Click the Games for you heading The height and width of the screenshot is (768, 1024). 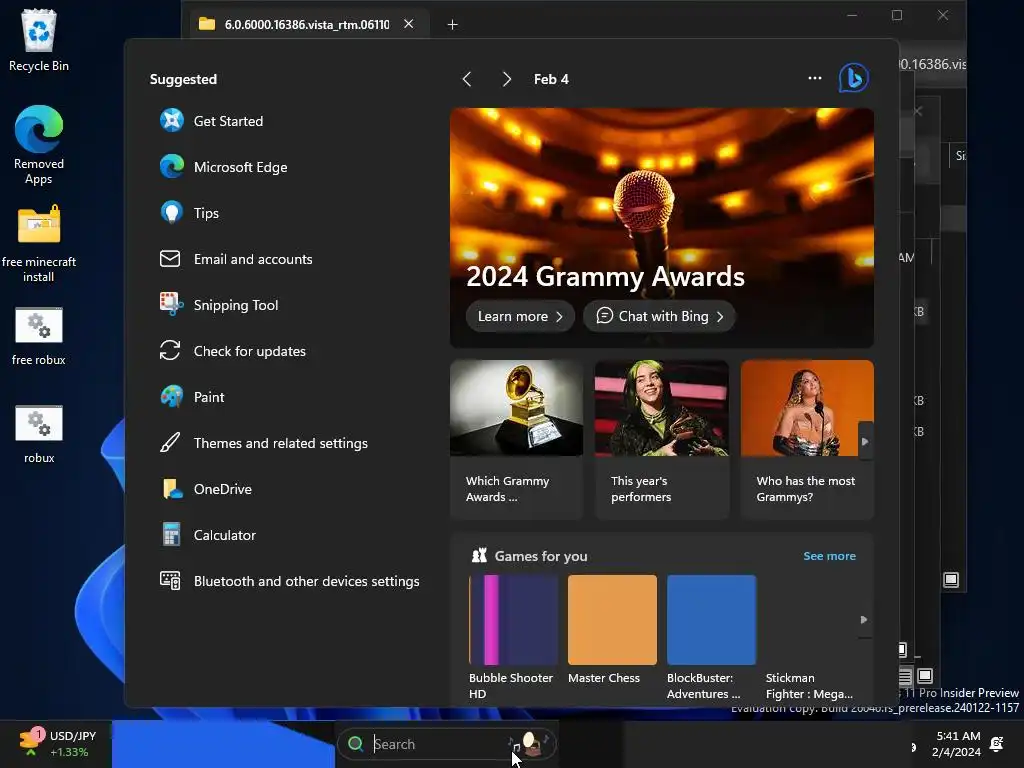pyautogui.click(x=541, y=556)
